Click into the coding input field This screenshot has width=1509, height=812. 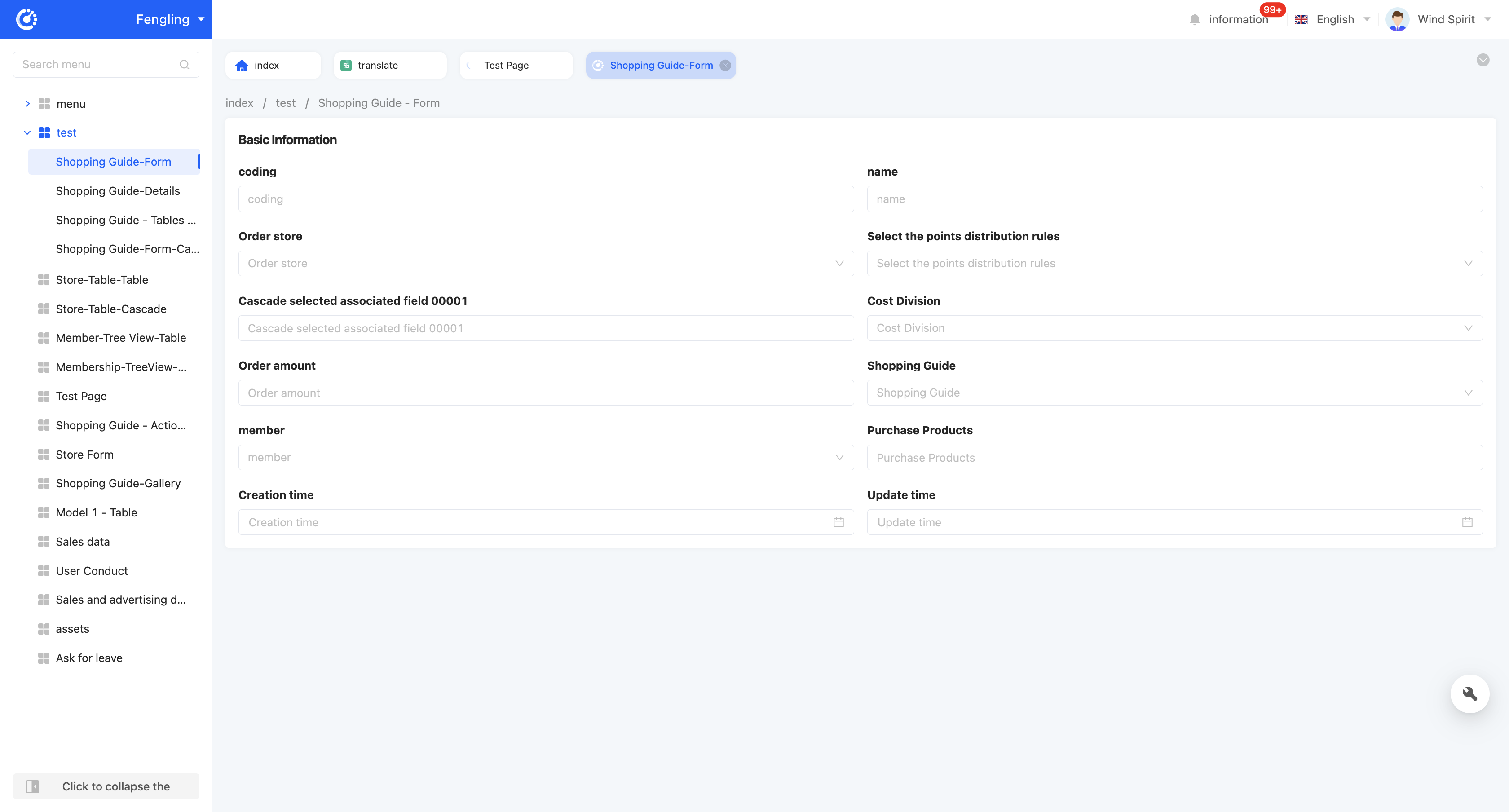(x=545, y=199)
